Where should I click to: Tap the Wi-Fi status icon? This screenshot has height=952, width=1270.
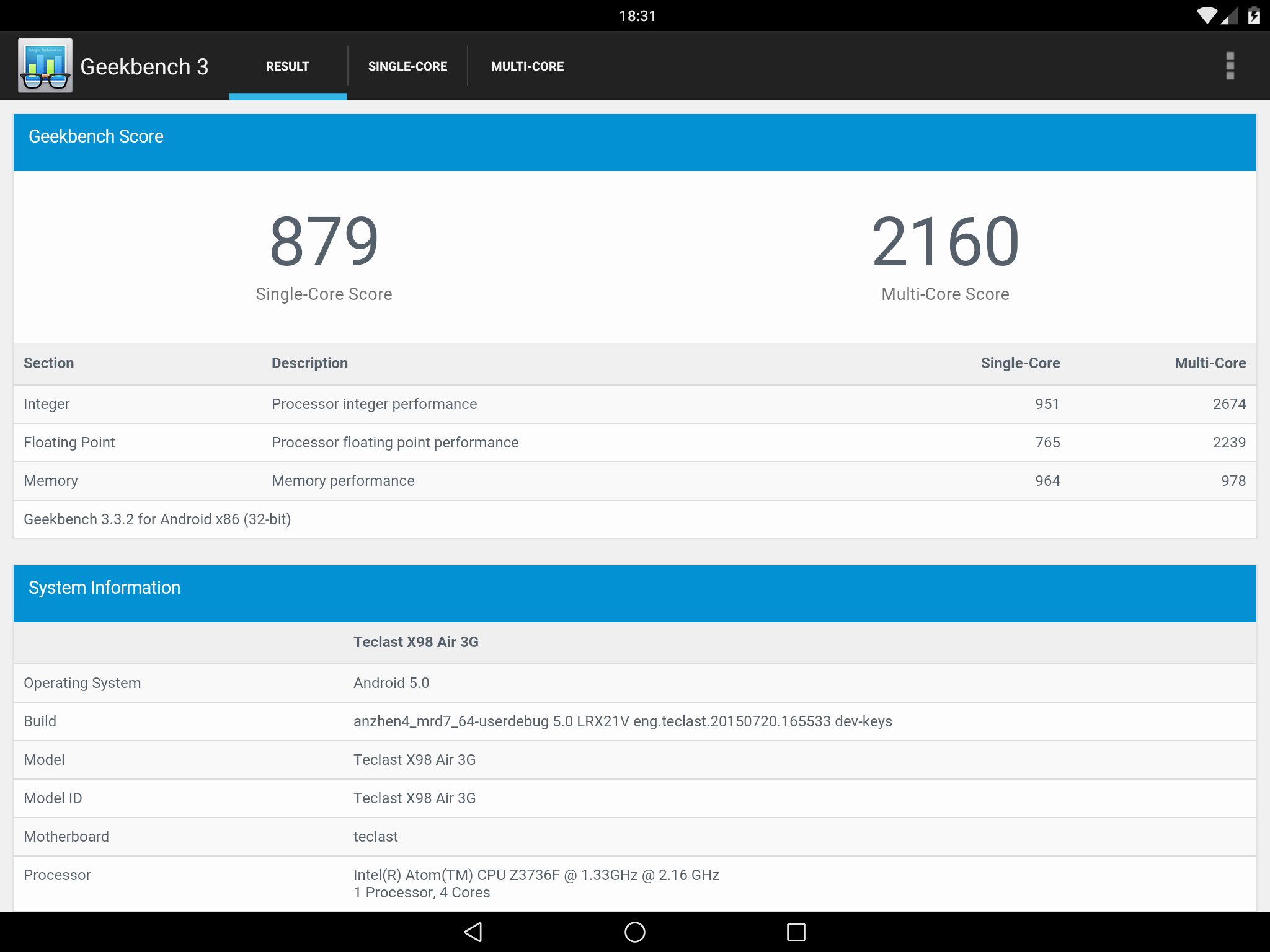[x=1207, y=15]
